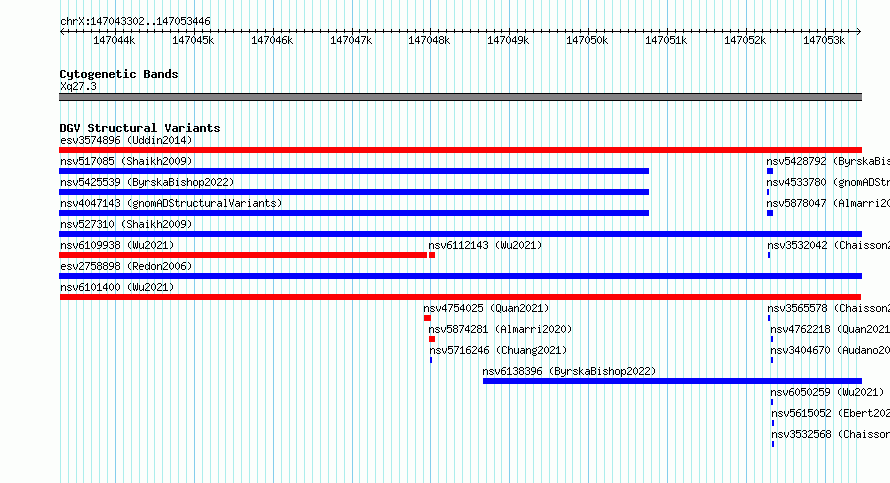Open the nsv517085 (Shaikh2009) variant label
The width and height of the screenshot is (890, 483).
pos(126,161)
